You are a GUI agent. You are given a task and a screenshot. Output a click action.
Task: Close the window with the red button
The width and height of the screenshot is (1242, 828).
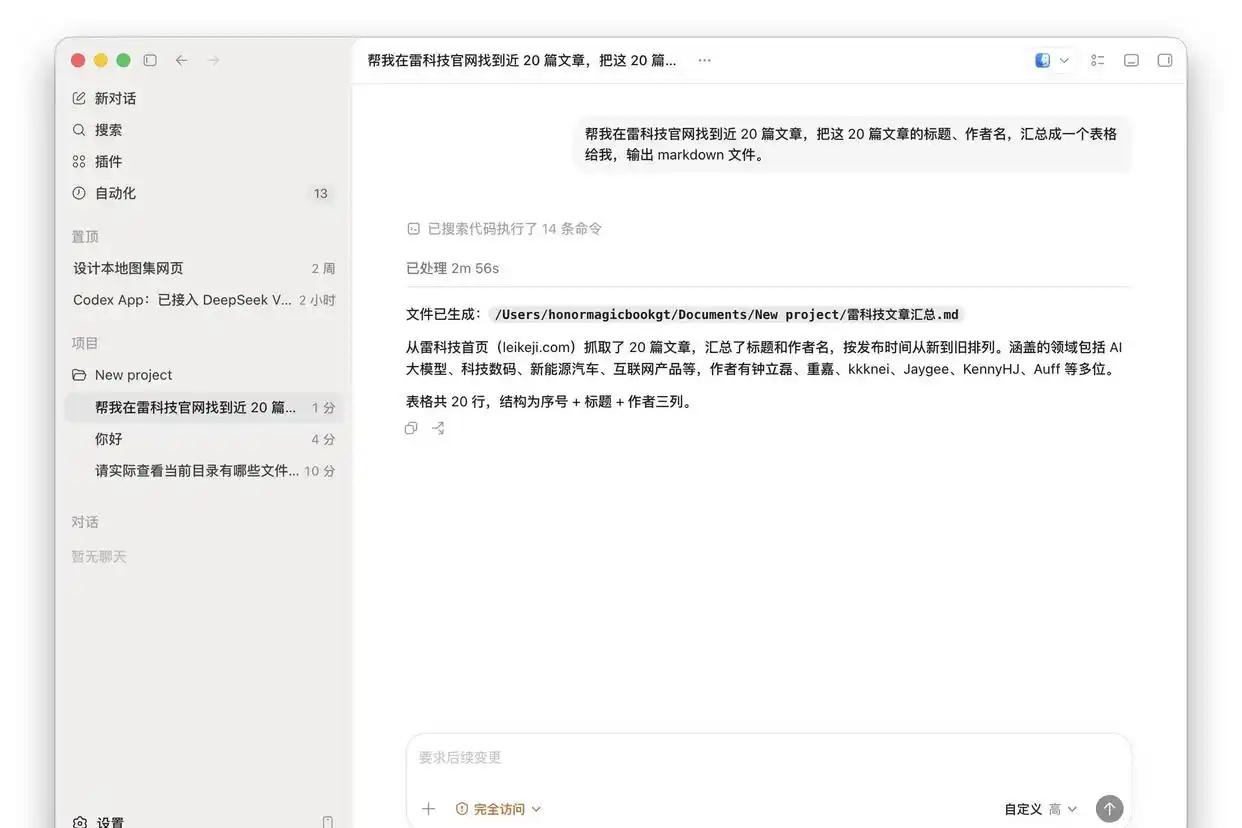coord(78,60)
